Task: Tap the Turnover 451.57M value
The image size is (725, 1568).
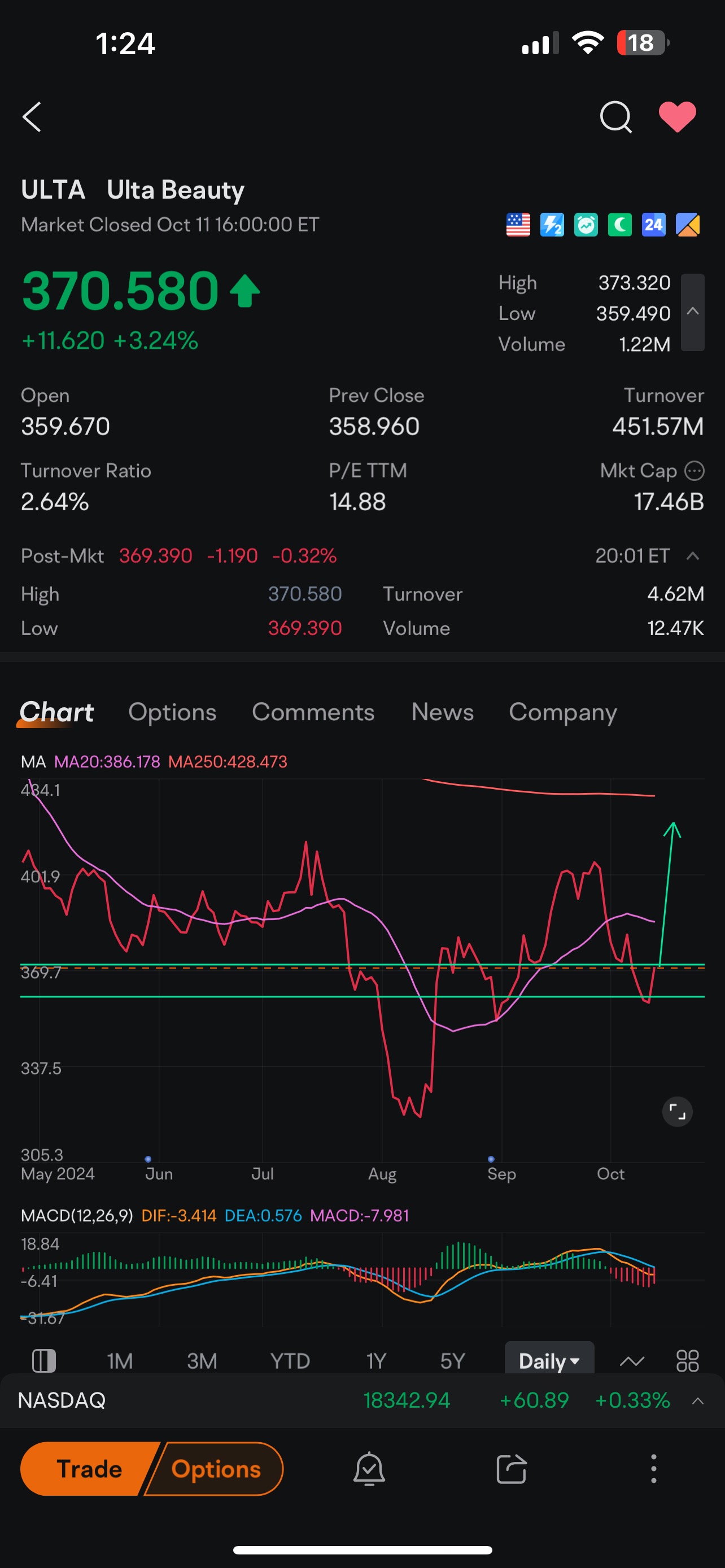Action: tap(658, 427)
